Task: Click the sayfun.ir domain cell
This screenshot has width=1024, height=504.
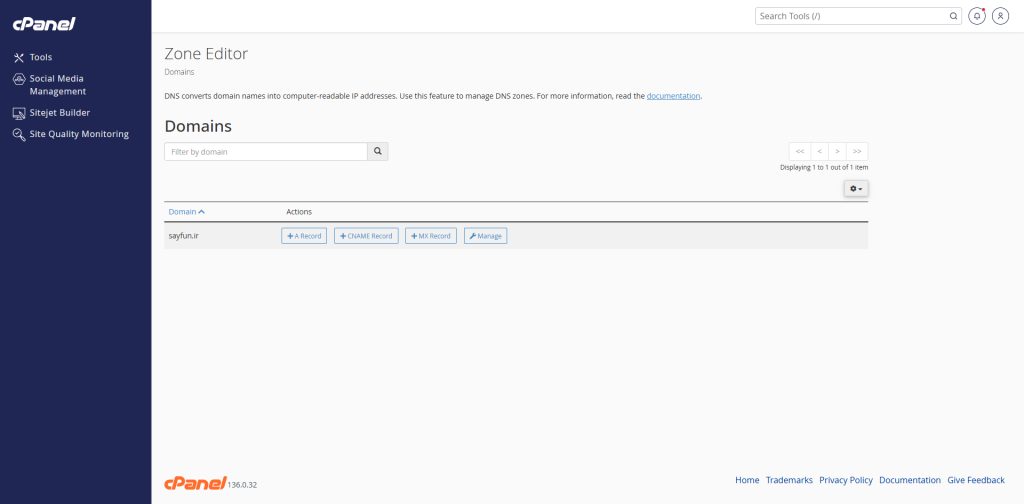Action: click(184, 236)
